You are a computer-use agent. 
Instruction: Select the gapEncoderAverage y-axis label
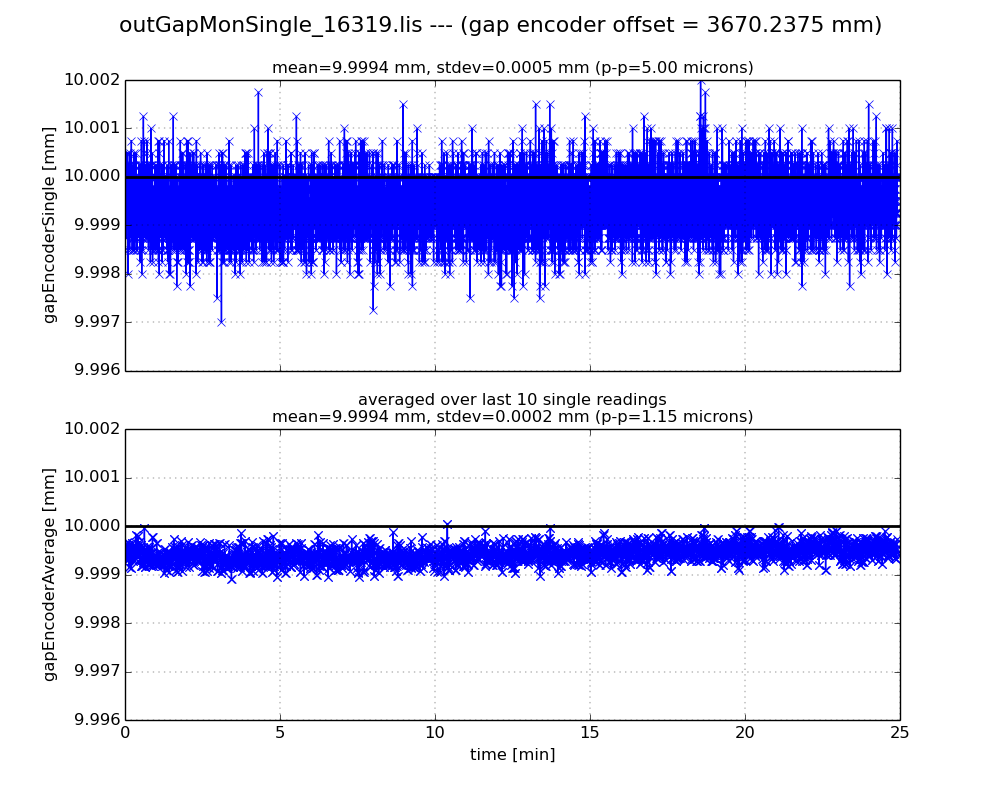click(x=49, y=574)
